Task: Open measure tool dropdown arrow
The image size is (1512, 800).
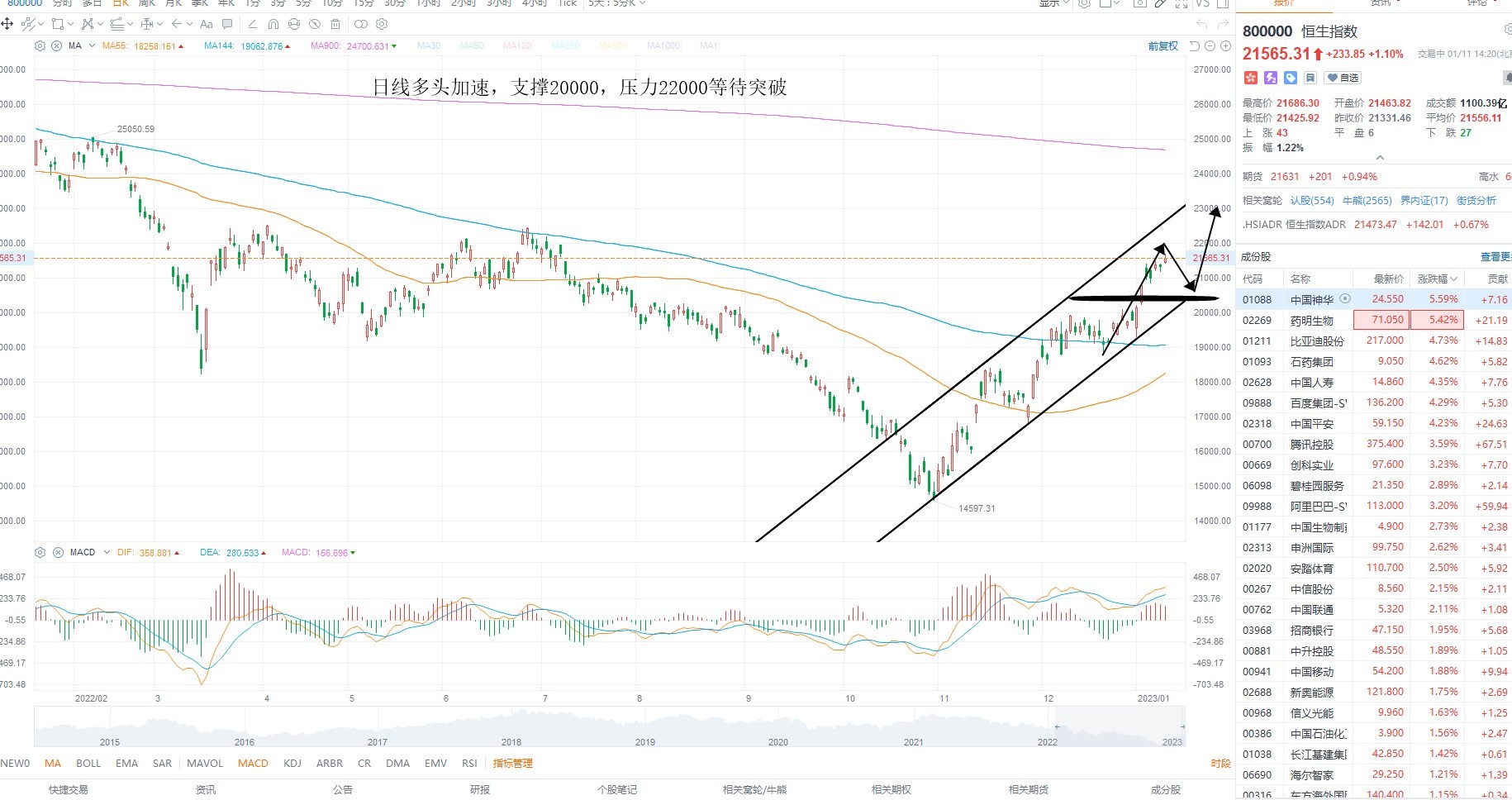Action: pyautogui.click(x=160, y=24)
